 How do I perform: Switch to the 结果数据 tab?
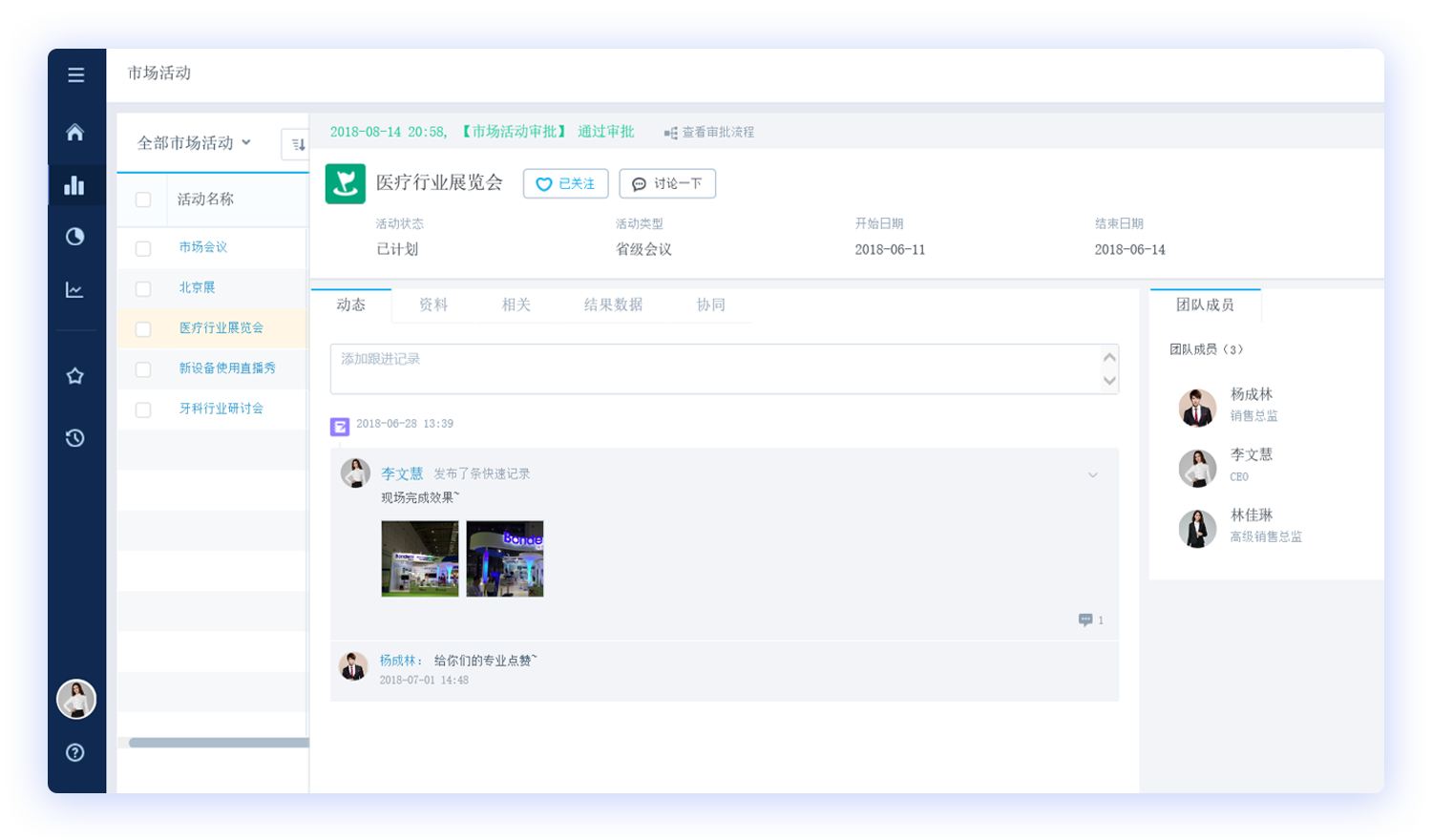point(613,304)
